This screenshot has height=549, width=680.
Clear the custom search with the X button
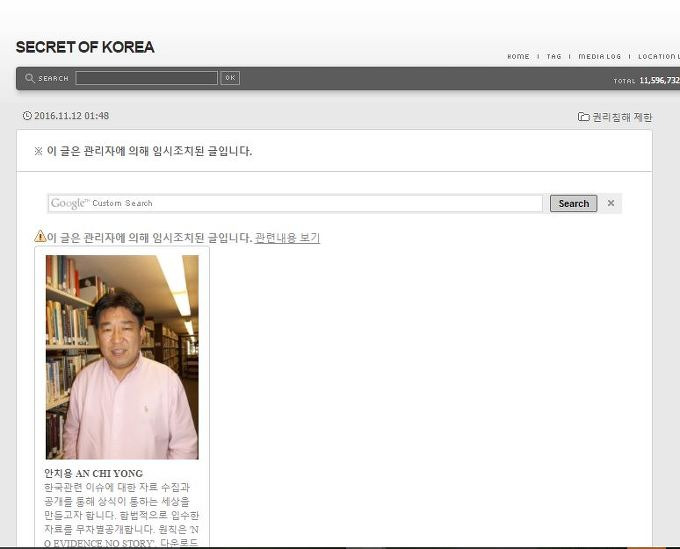tap(611, 203)
